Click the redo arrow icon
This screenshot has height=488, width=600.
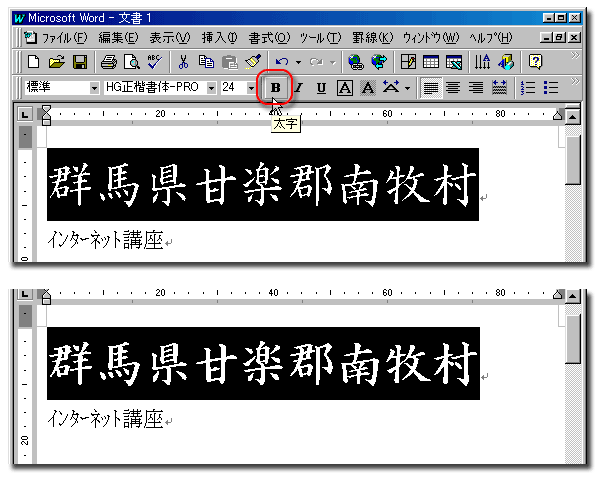[x=316, y=62]
